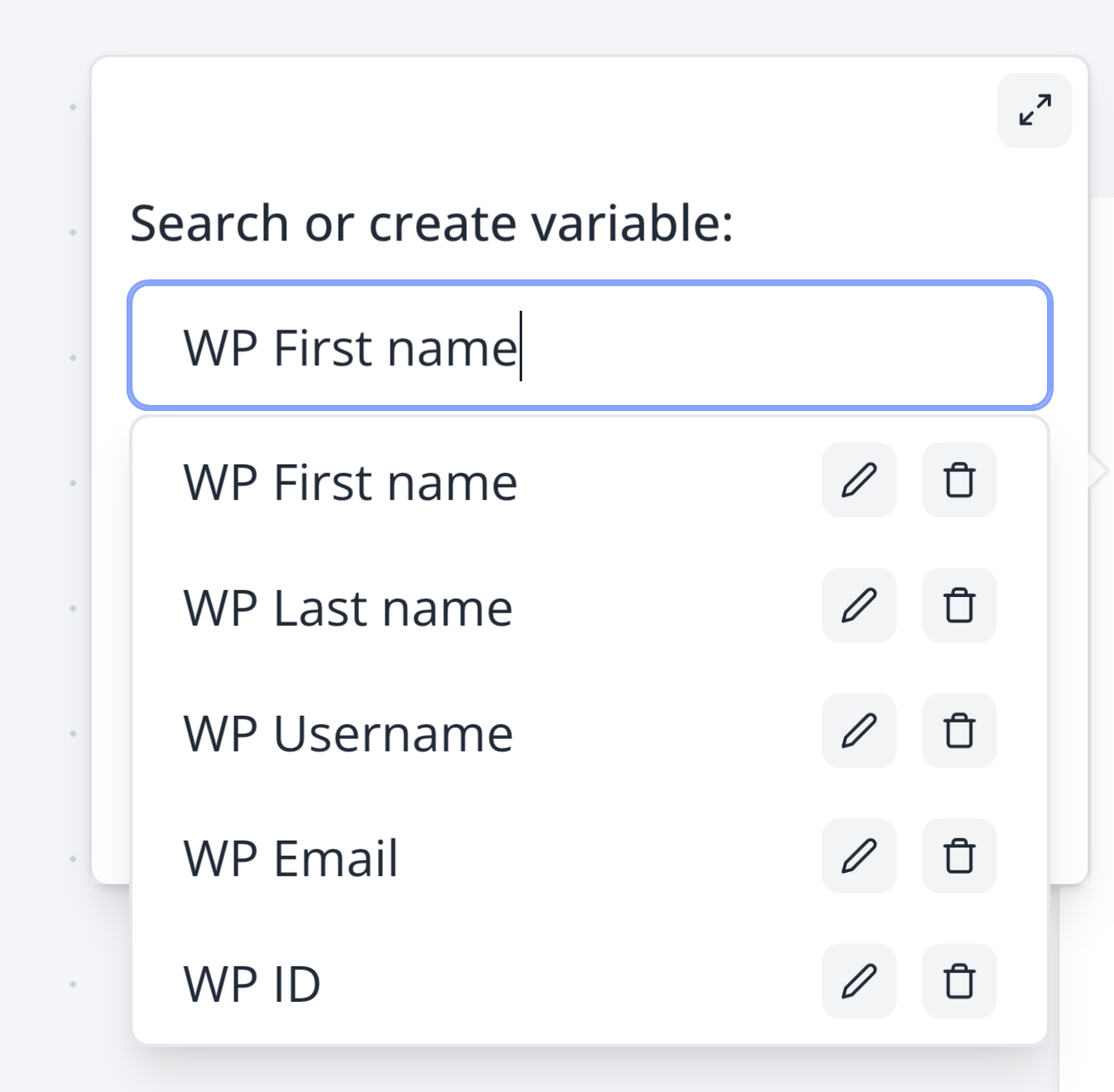This screenshot has width=1114, height=1092.
Task: Click the edit pencil icon for WP First name
Action: (x=858, y=481)
